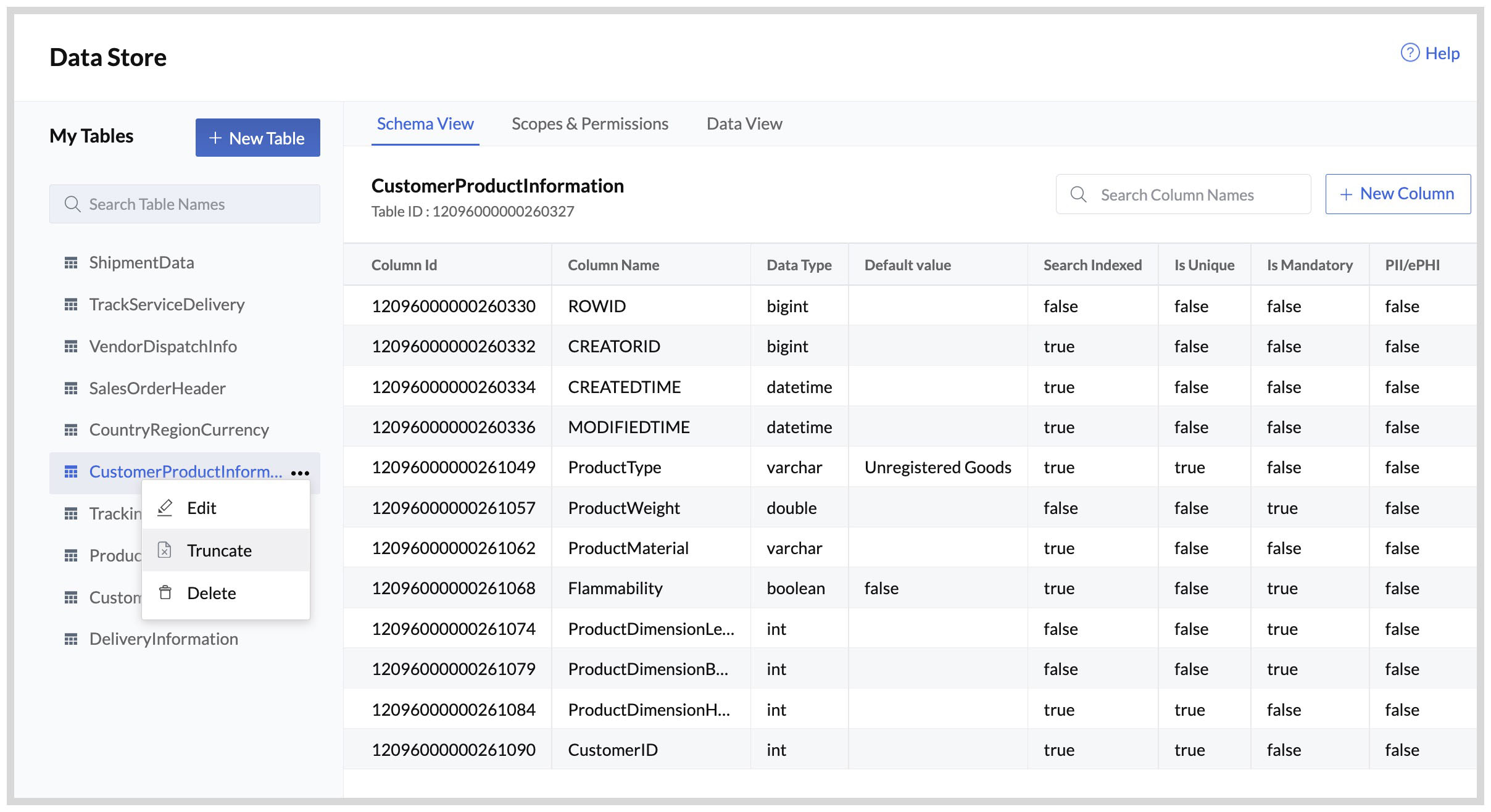
Task: Select the SalesOrderHeader table
Action: click(158, 387)
